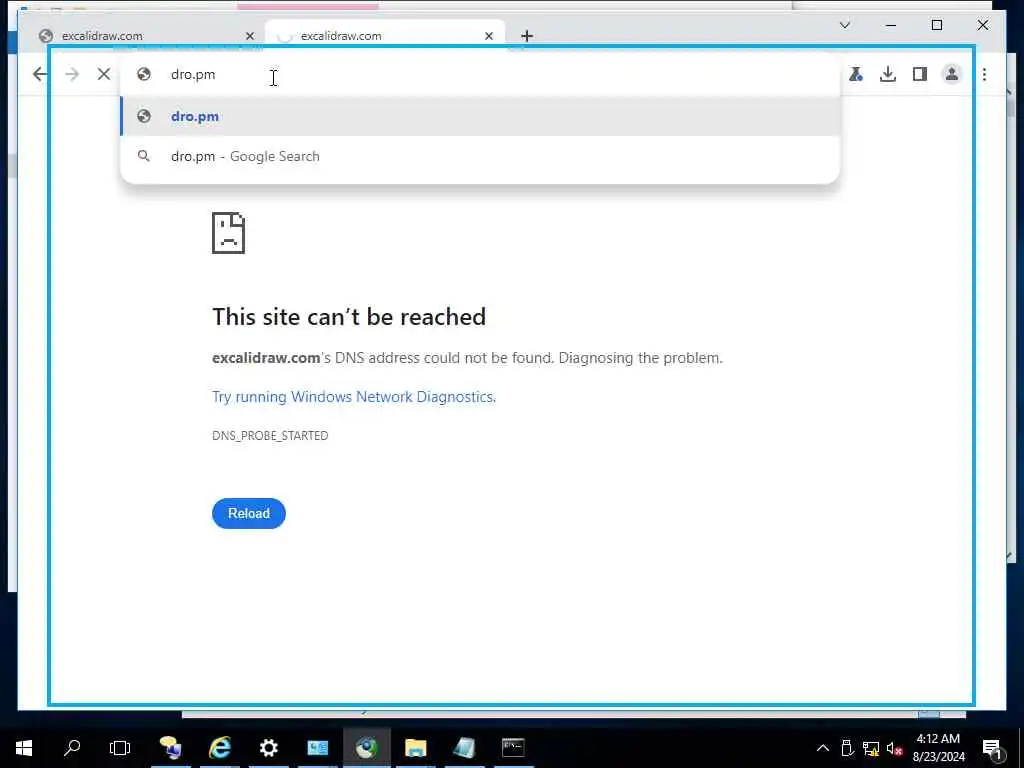1024x768 pixels.
Task: Open Settings gear on taskbar
Action: coord(268,748)
